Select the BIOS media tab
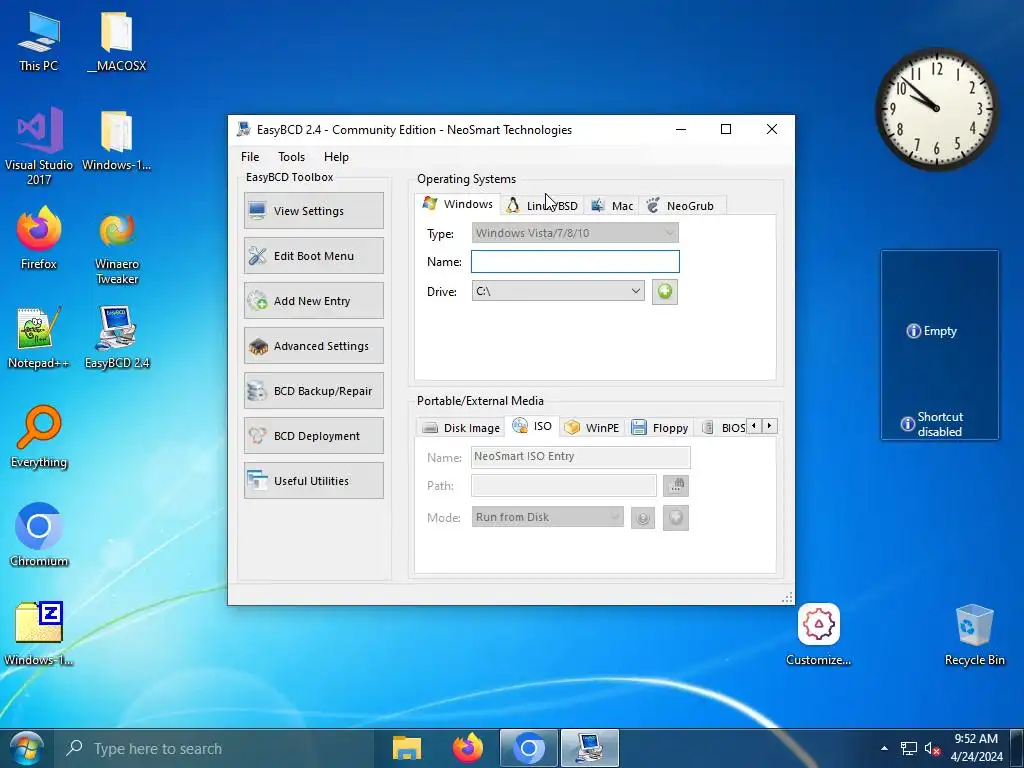 click(x=722, y=428)
